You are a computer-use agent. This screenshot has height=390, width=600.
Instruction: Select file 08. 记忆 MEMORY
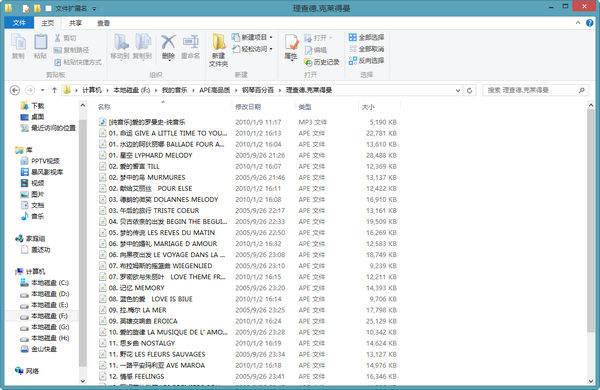coord(132,288)
